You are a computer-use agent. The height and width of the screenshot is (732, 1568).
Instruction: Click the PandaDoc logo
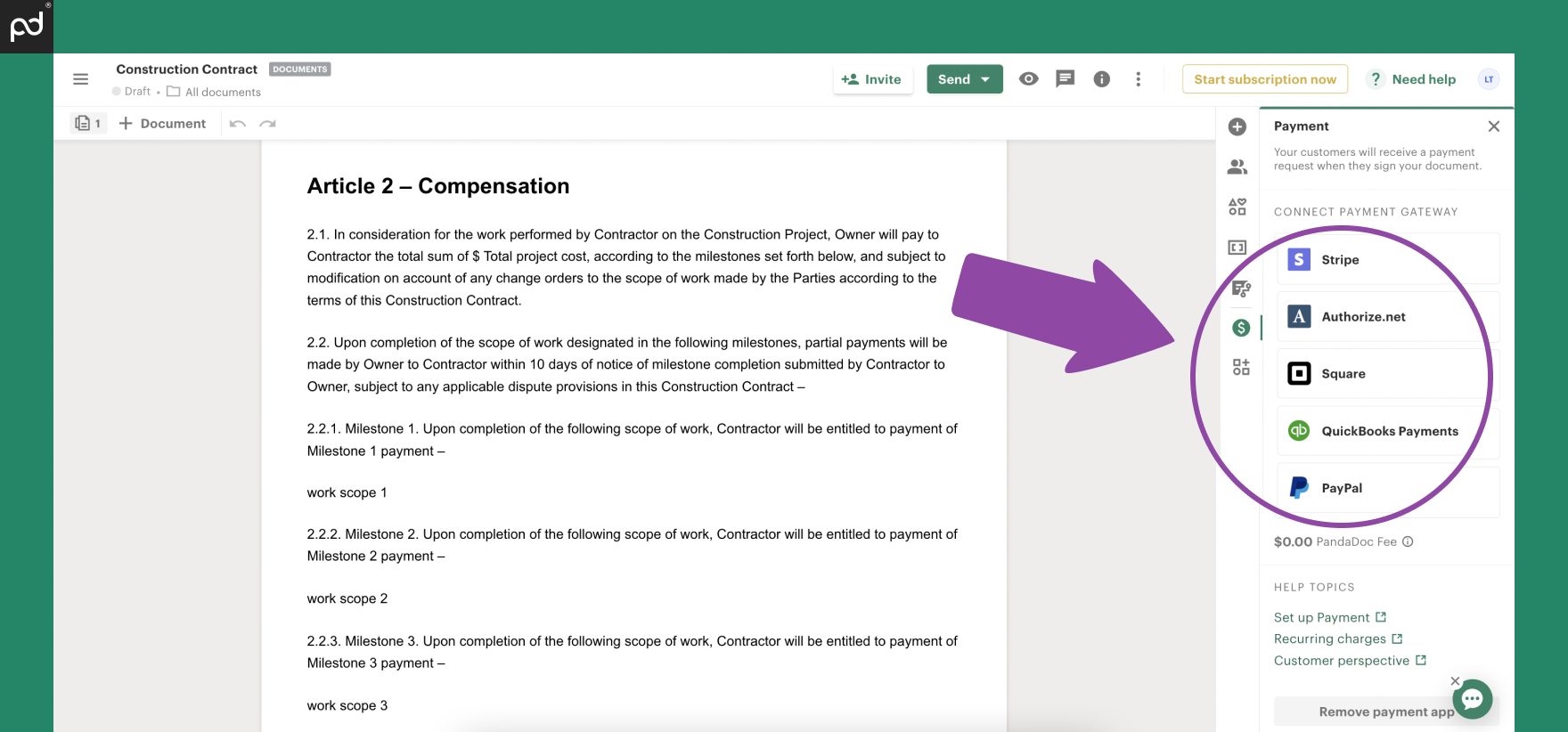(x=27, y=27)
